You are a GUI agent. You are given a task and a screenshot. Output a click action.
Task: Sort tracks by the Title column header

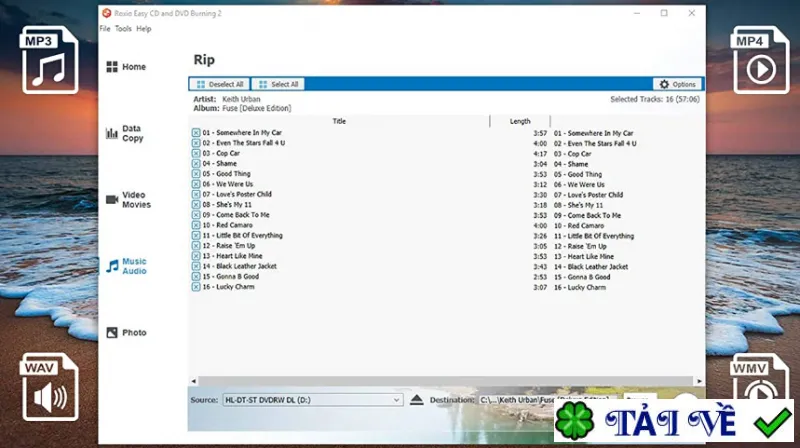[x=339, y=121]
